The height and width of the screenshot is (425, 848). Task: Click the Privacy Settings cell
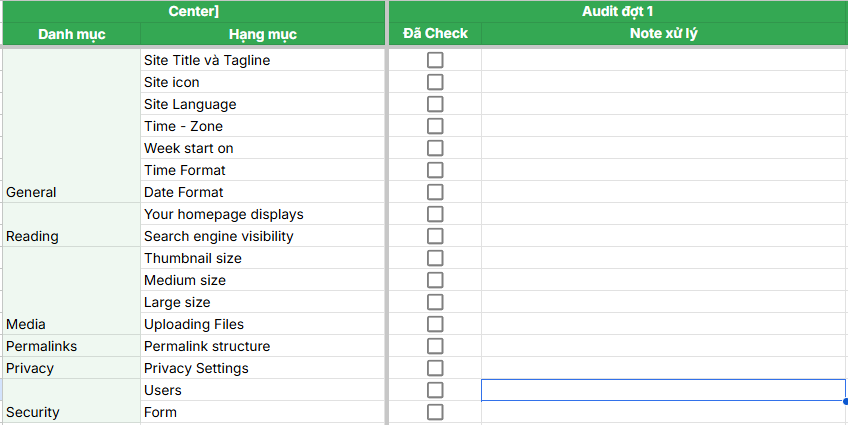tap(262, 368)
